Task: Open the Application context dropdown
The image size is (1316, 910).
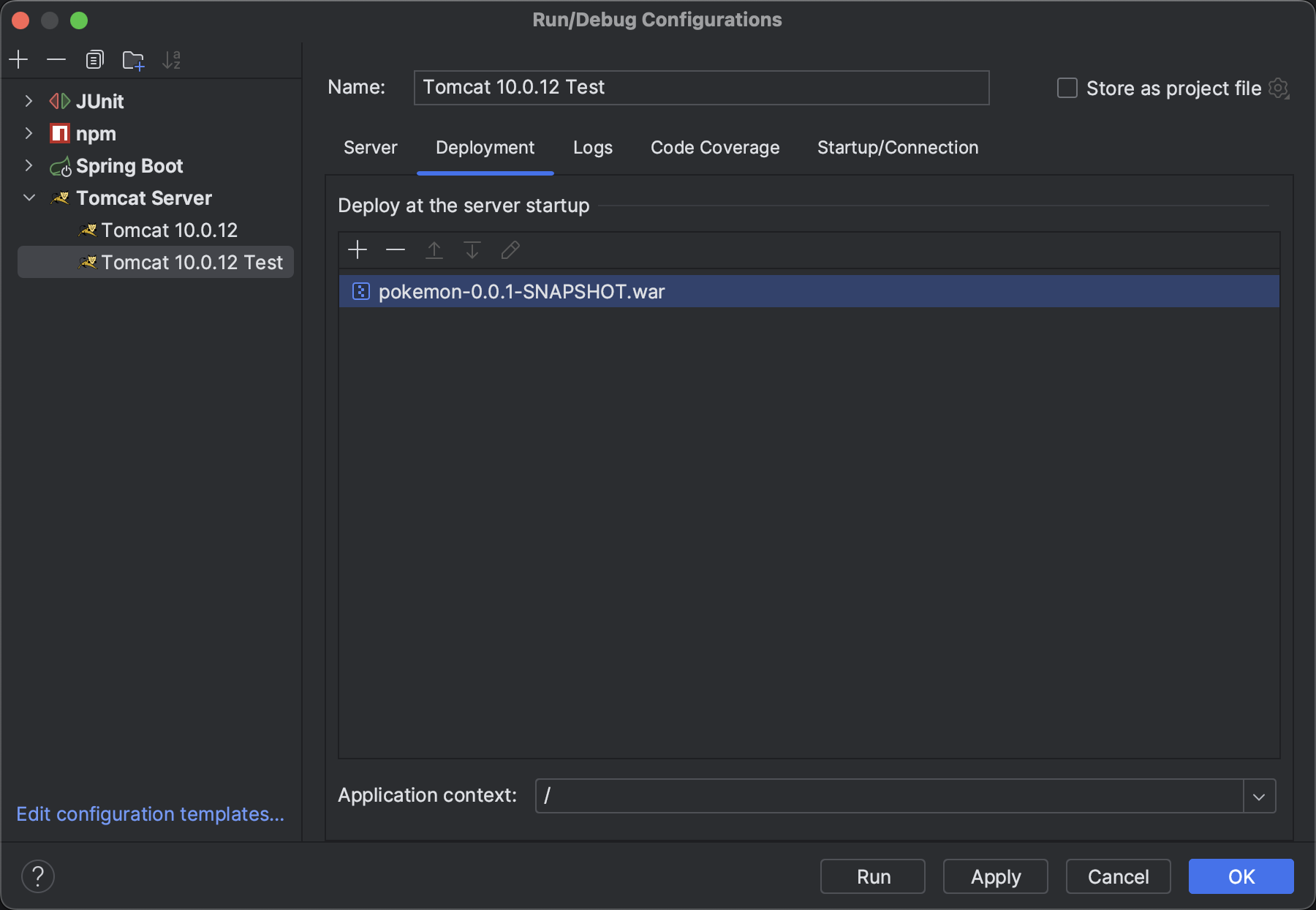Action: (1259, 796)
